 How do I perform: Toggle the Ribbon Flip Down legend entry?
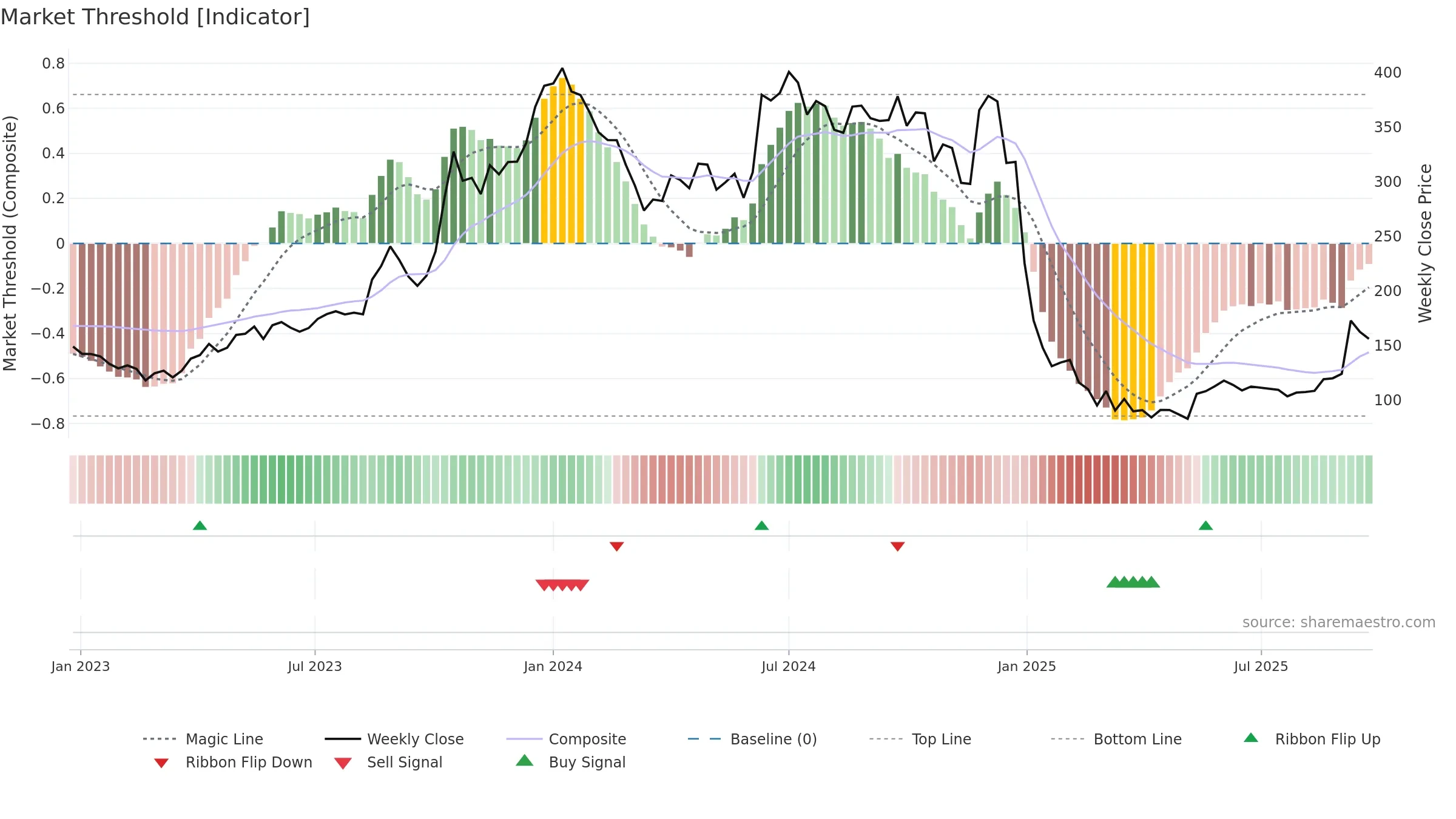[232, 762]
